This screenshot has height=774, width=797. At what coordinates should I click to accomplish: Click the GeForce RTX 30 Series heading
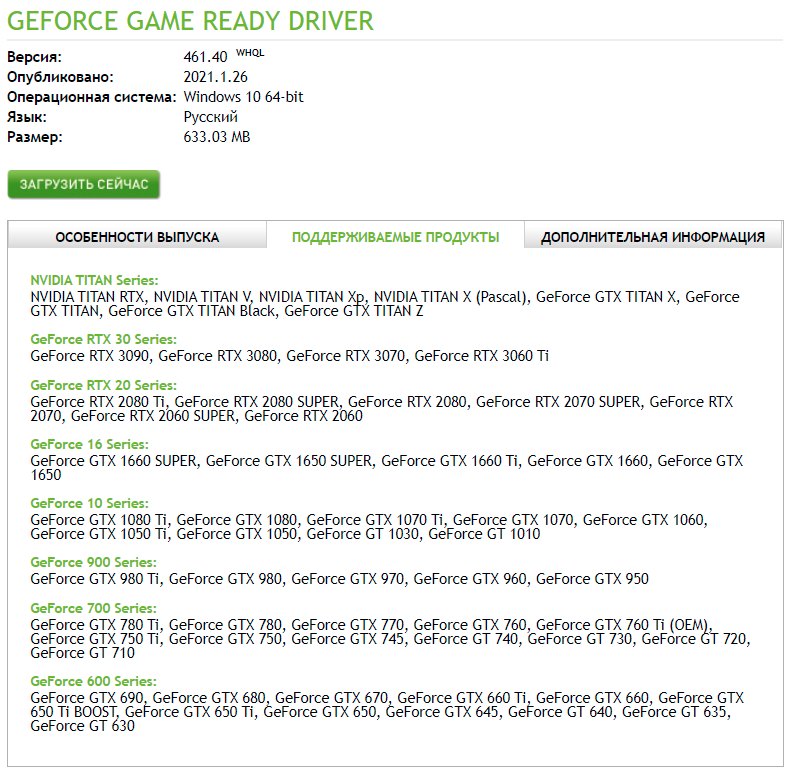[x=103, y=340]
